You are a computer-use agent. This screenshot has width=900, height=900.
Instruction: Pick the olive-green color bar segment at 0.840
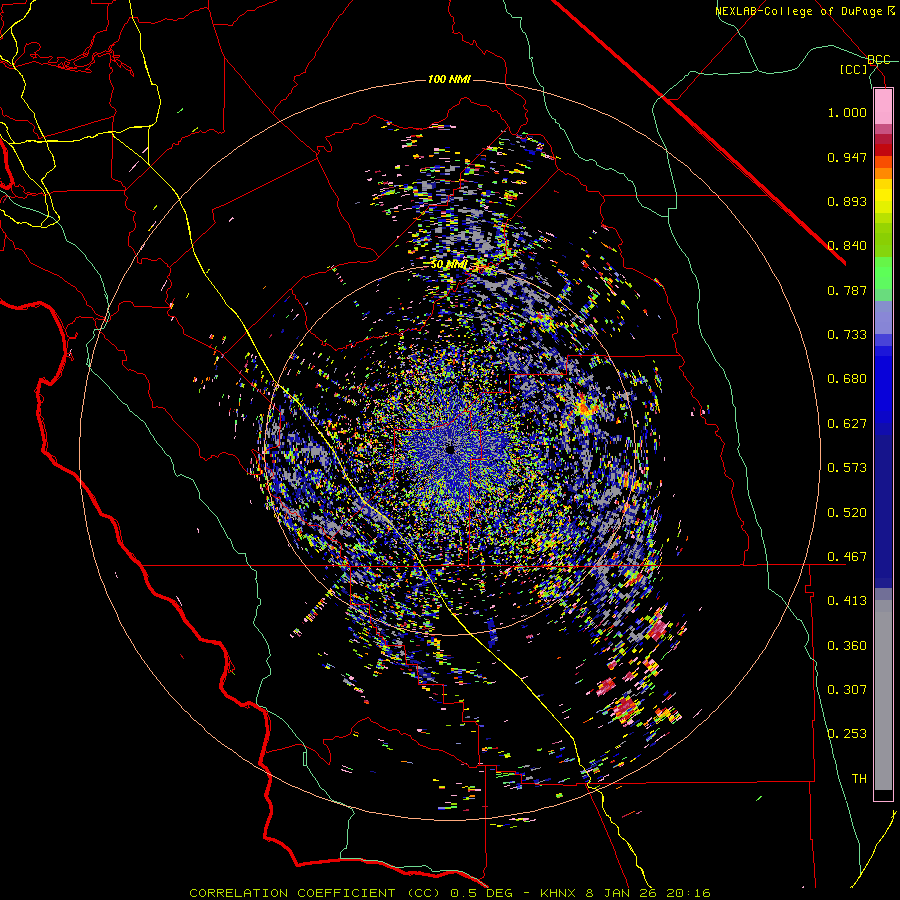point(883,240)
